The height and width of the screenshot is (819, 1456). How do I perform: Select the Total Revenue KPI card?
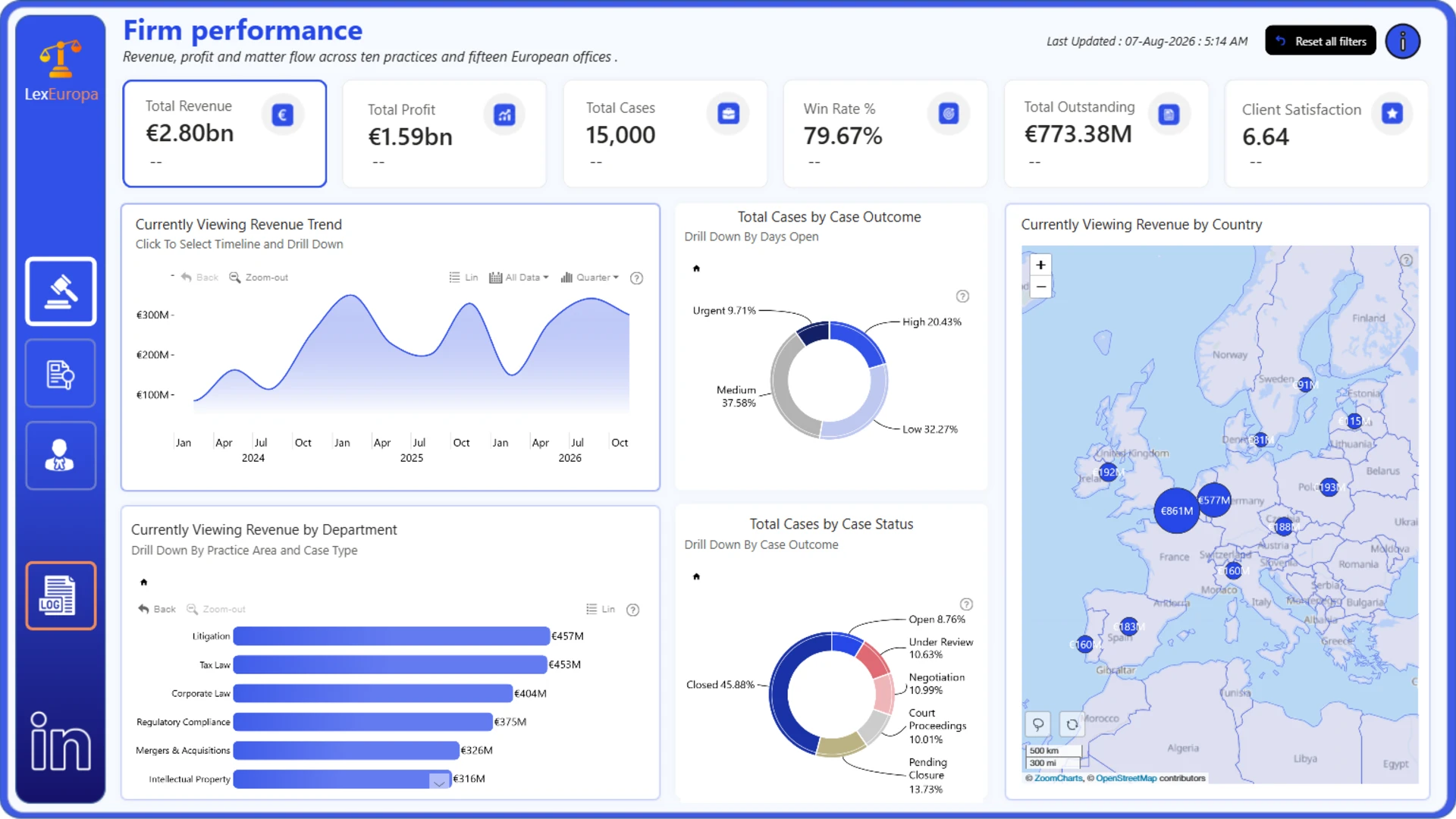point(224,133)
